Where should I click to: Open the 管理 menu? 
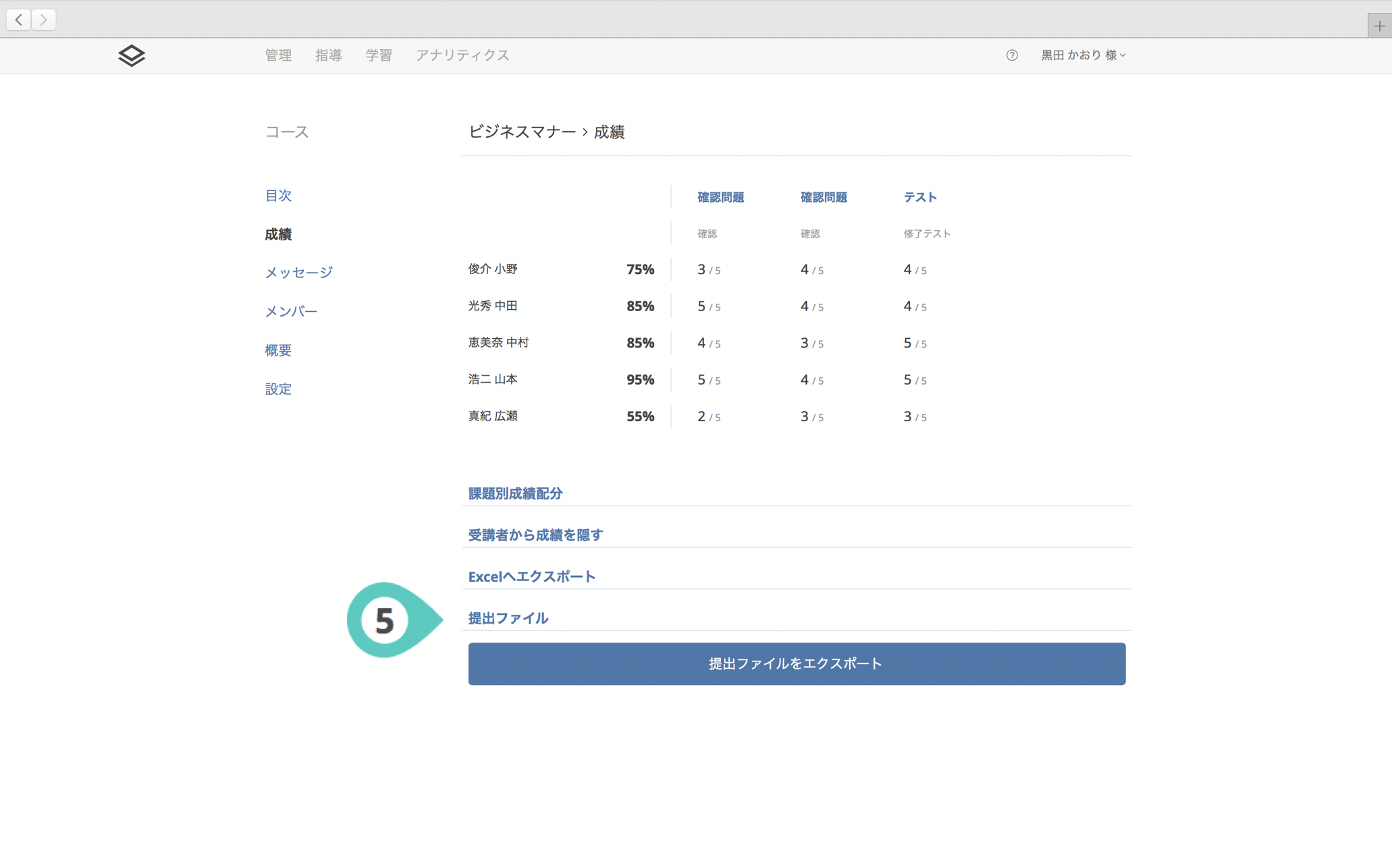[x=278, y=55]
